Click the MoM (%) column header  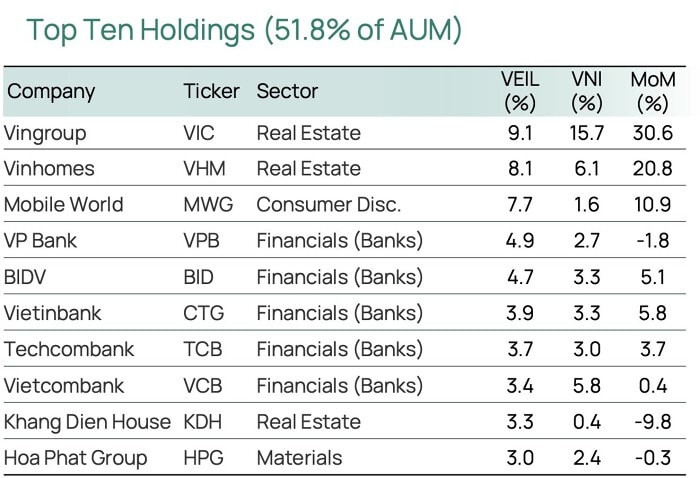[x=652, y=91]
